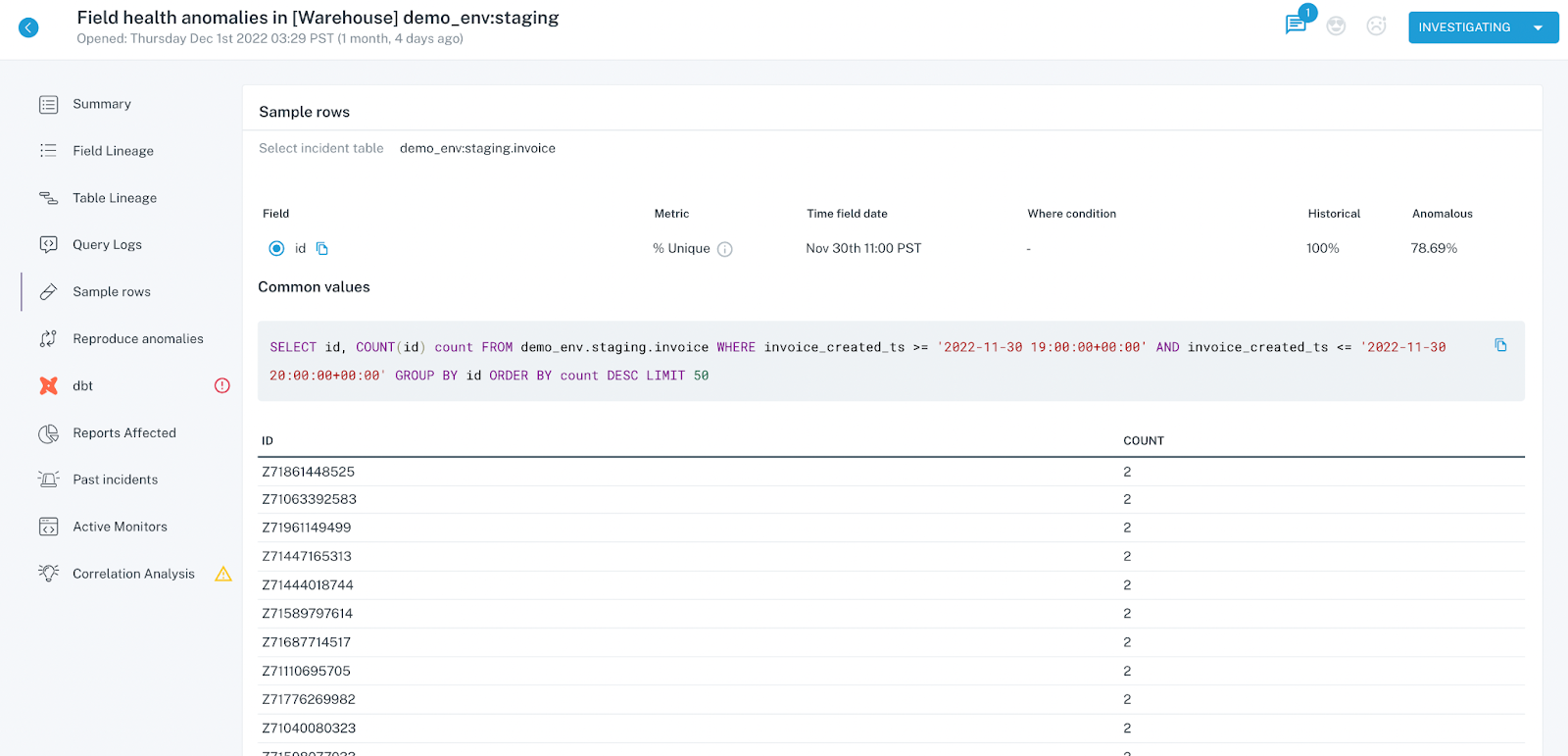Click the Active Monitors sidebar icon
Image resolution: width=1568 pixels, height=756 pixels.
48,527
